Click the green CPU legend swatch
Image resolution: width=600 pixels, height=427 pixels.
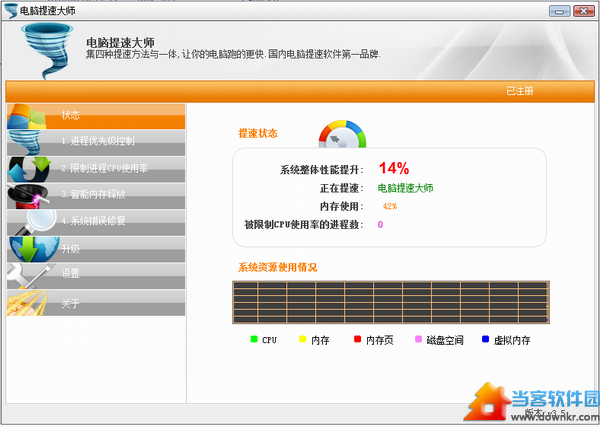[254, 339]
